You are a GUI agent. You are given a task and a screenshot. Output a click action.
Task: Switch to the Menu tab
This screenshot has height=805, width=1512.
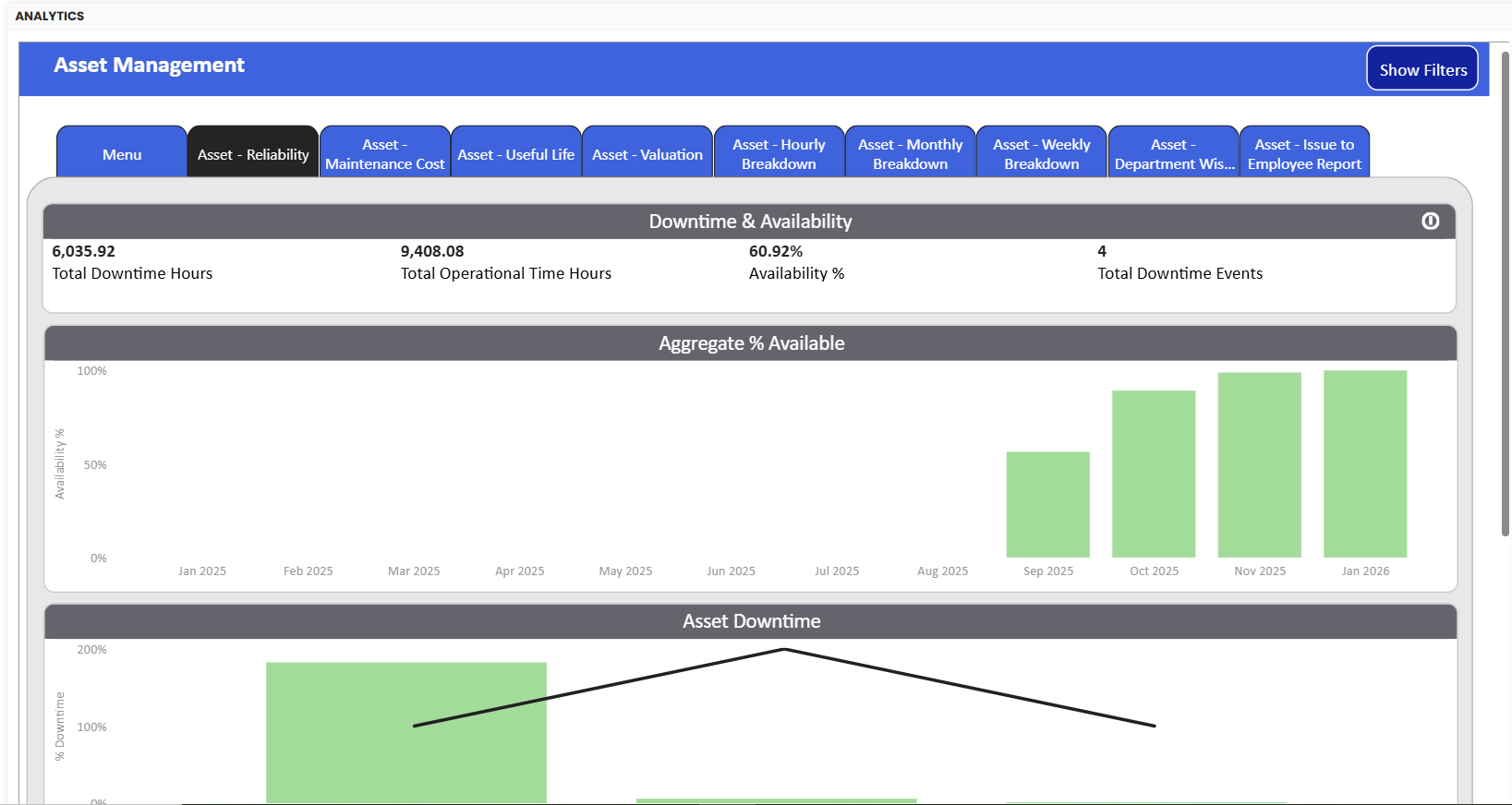click(122, 152)
